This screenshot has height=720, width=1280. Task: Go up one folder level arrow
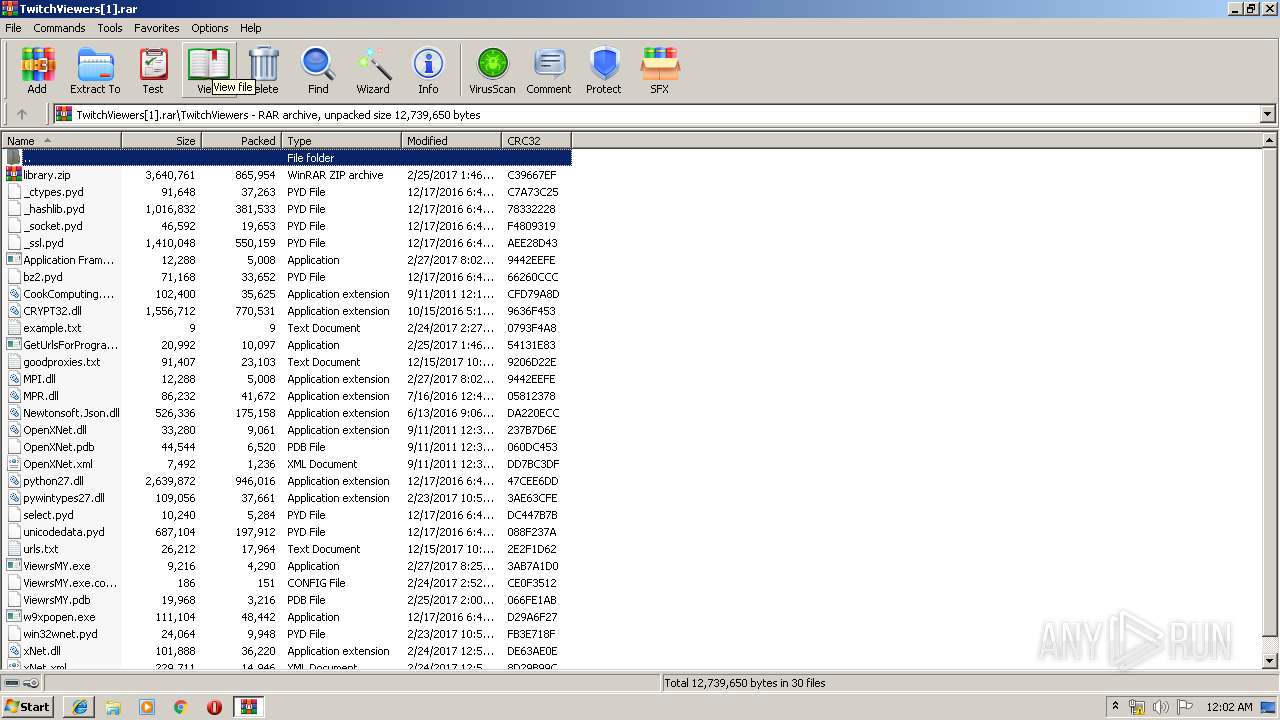22,114
